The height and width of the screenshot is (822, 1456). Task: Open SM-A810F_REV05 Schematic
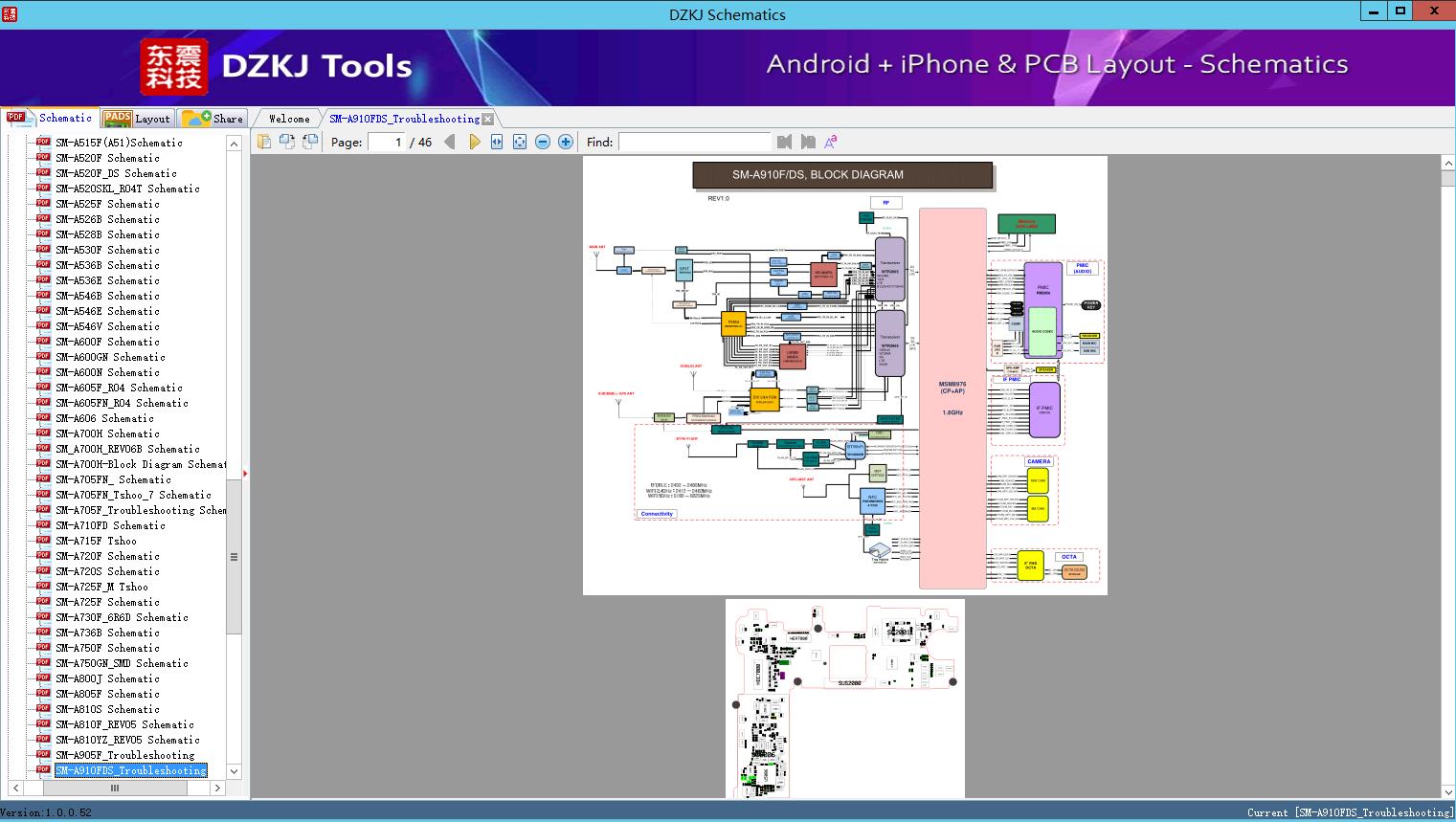click(124, 724)
